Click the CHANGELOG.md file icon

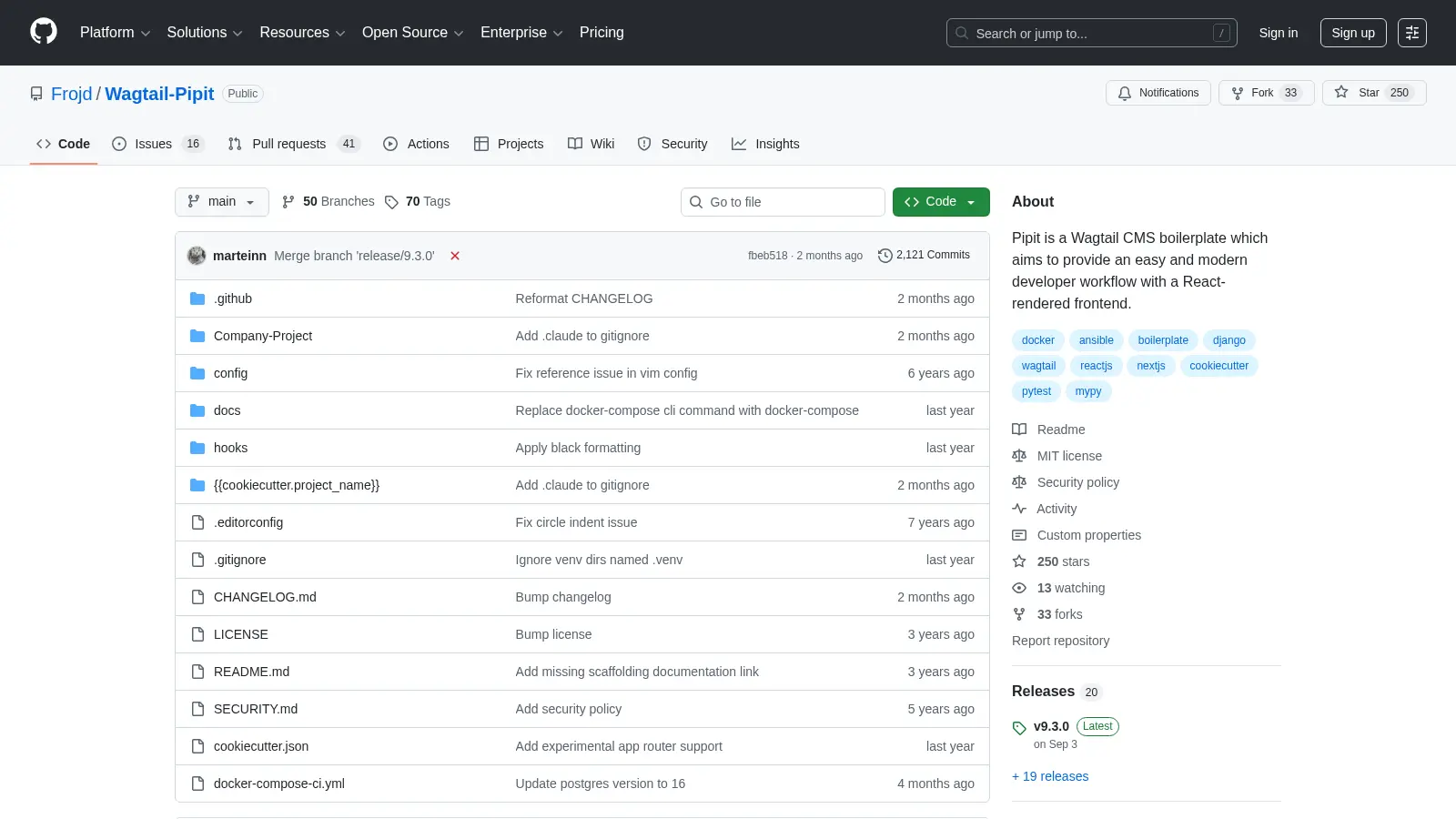(197, 597)
